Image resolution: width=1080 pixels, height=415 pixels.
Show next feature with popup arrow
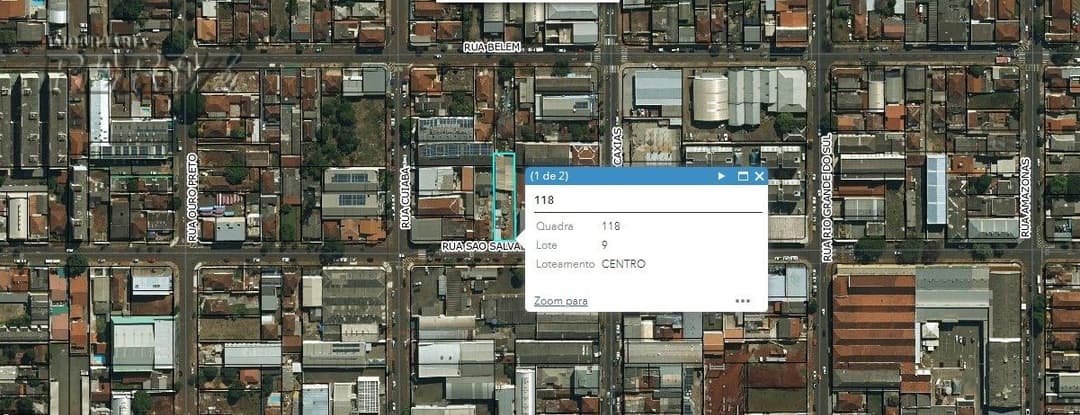coord(721,176)
